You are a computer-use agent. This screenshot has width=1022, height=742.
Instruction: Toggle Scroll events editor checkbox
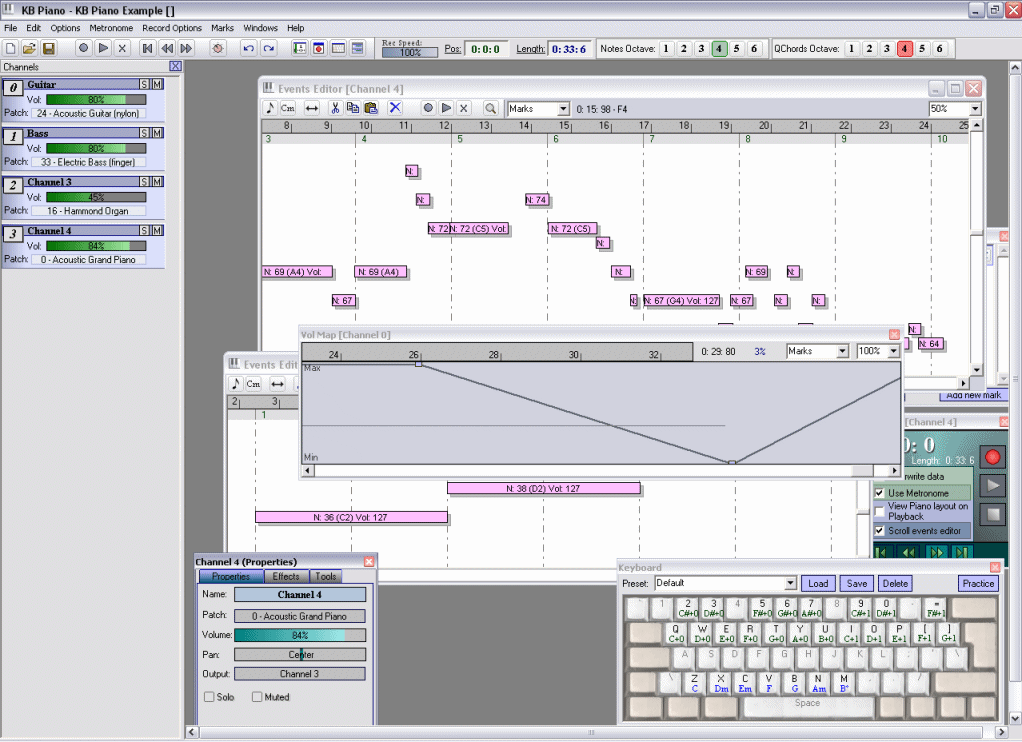point(879,530)
